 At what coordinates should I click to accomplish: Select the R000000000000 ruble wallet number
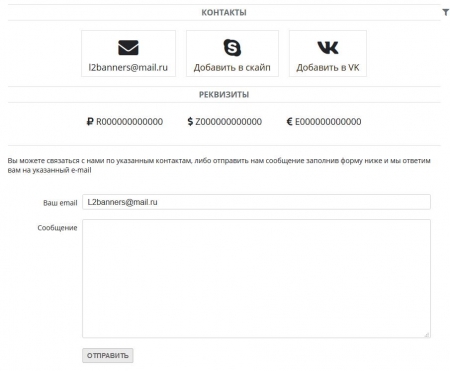click(x=129, y=122)
